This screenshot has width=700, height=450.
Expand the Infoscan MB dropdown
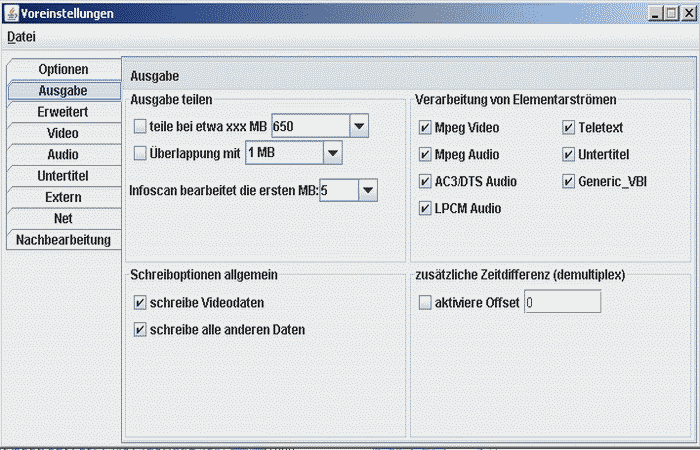[367, 189]
